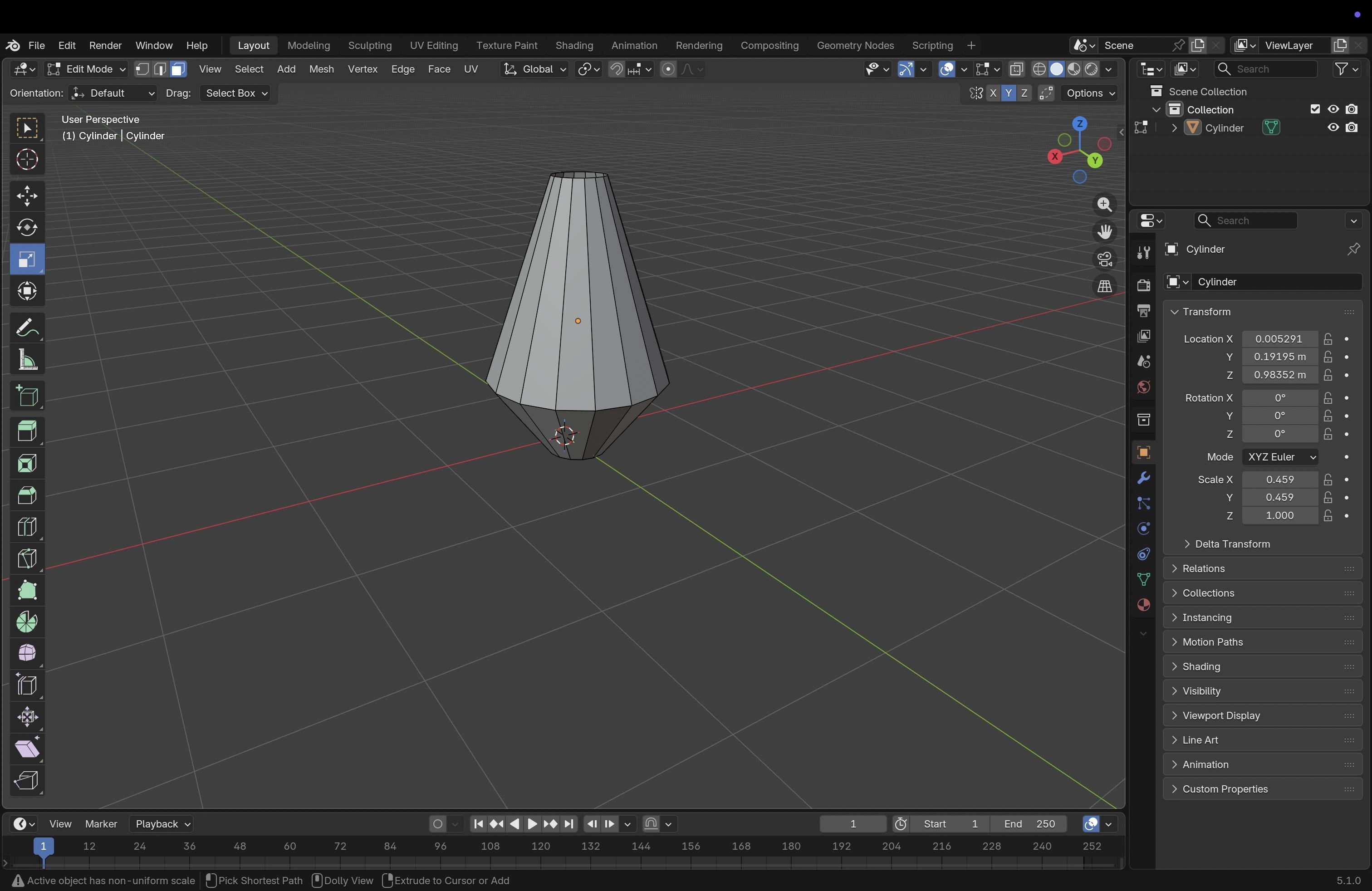Expand Cylinder item in outliner

pos(1174,128)
